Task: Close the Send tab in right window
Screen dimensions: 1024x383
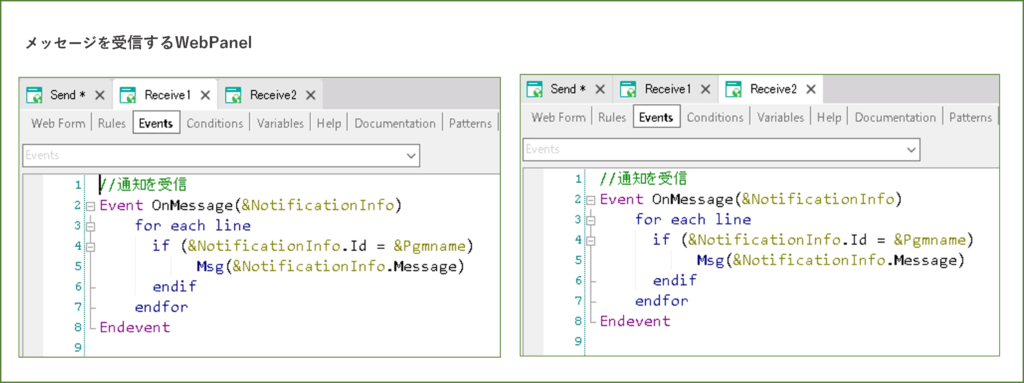Action: pyautogui.click(x=600, y=89)
